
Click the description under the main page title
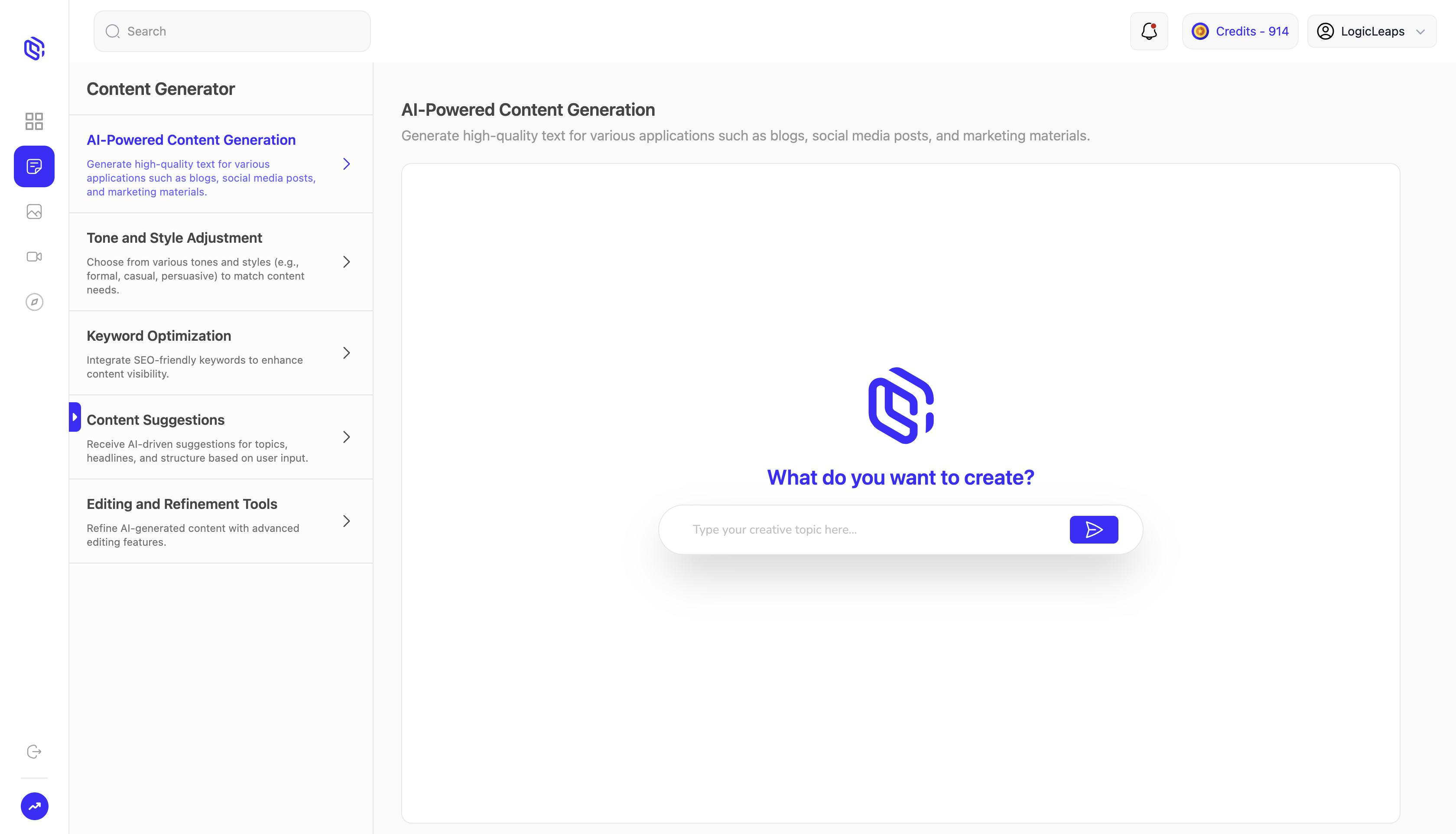click(x=745, y=136)
